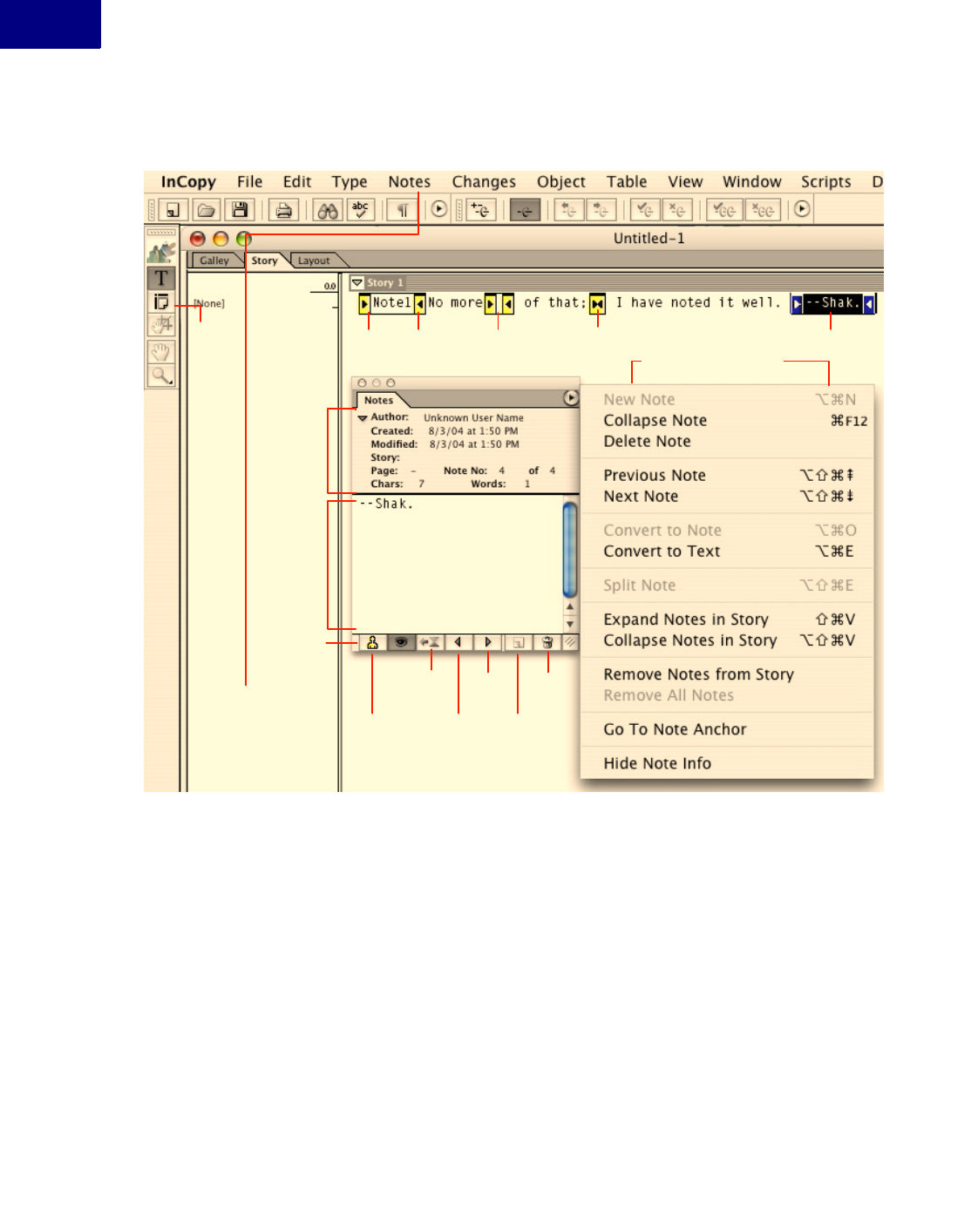Choose Remove Notes from Story
The image size is (971, 1232).
tap(728, 674)
